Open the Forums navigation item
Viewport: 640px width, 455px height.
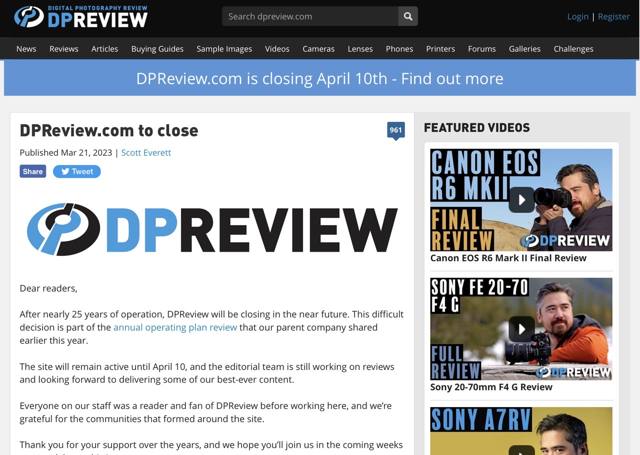481,48
